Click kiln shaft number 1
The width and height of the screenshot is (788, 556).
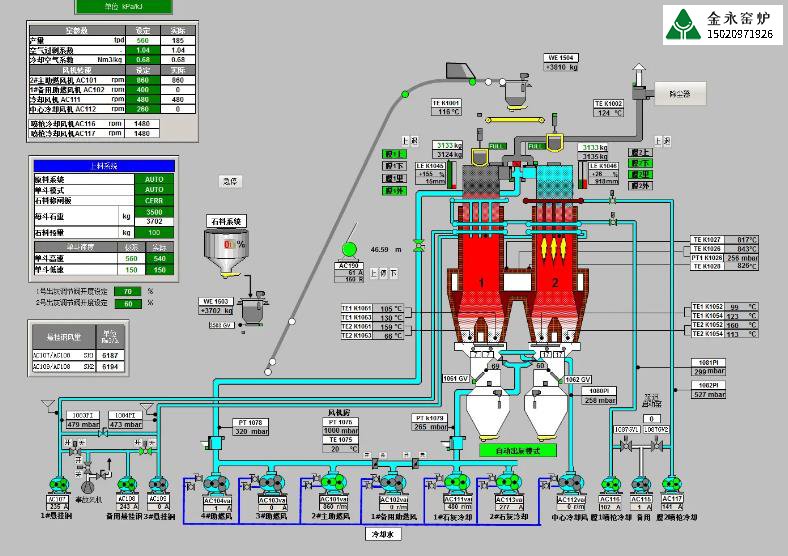481,283
